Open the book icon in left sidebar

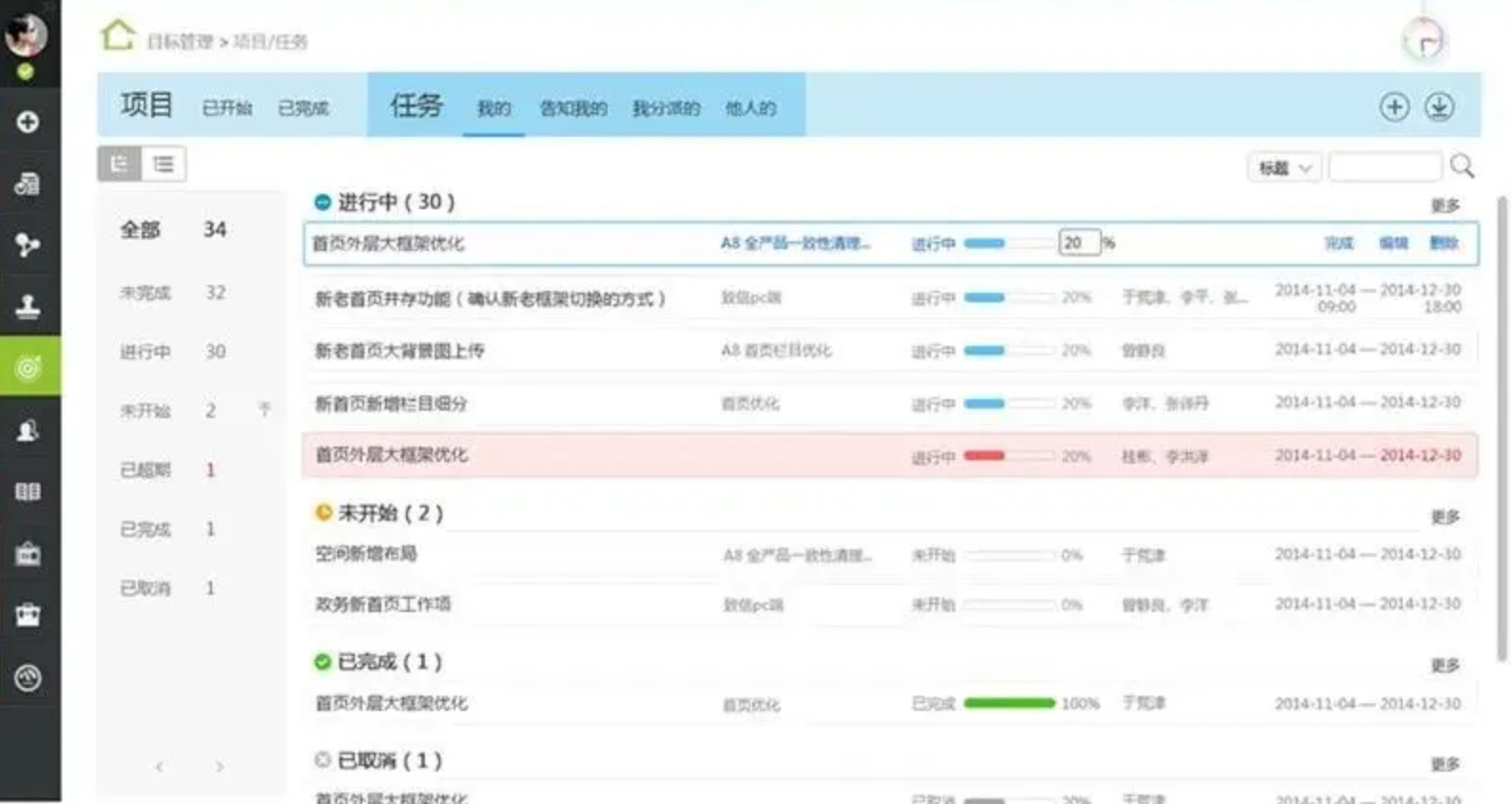28,491
